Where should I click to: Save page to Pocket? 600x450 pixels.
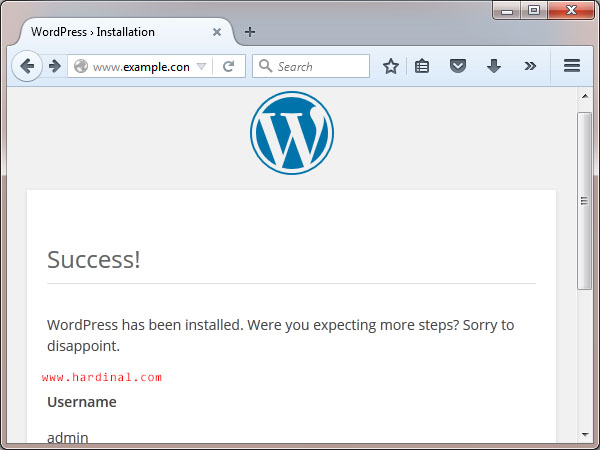[x=458, y=66]
